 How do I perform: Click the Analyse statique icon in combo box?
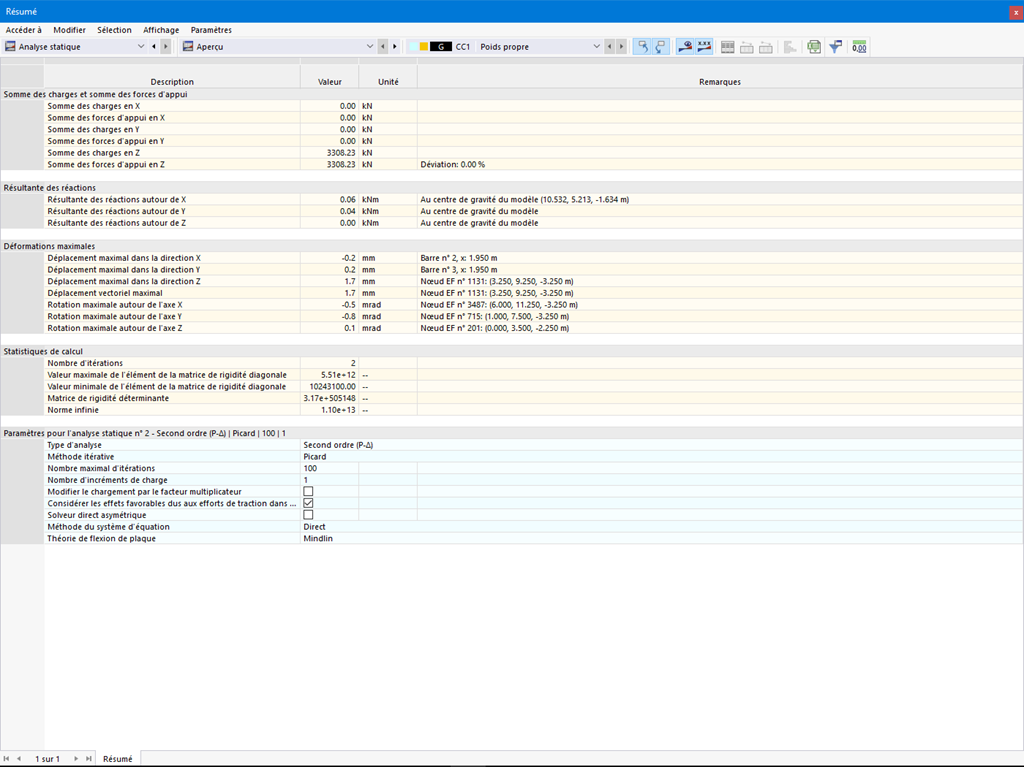click(x=10, y=46)
